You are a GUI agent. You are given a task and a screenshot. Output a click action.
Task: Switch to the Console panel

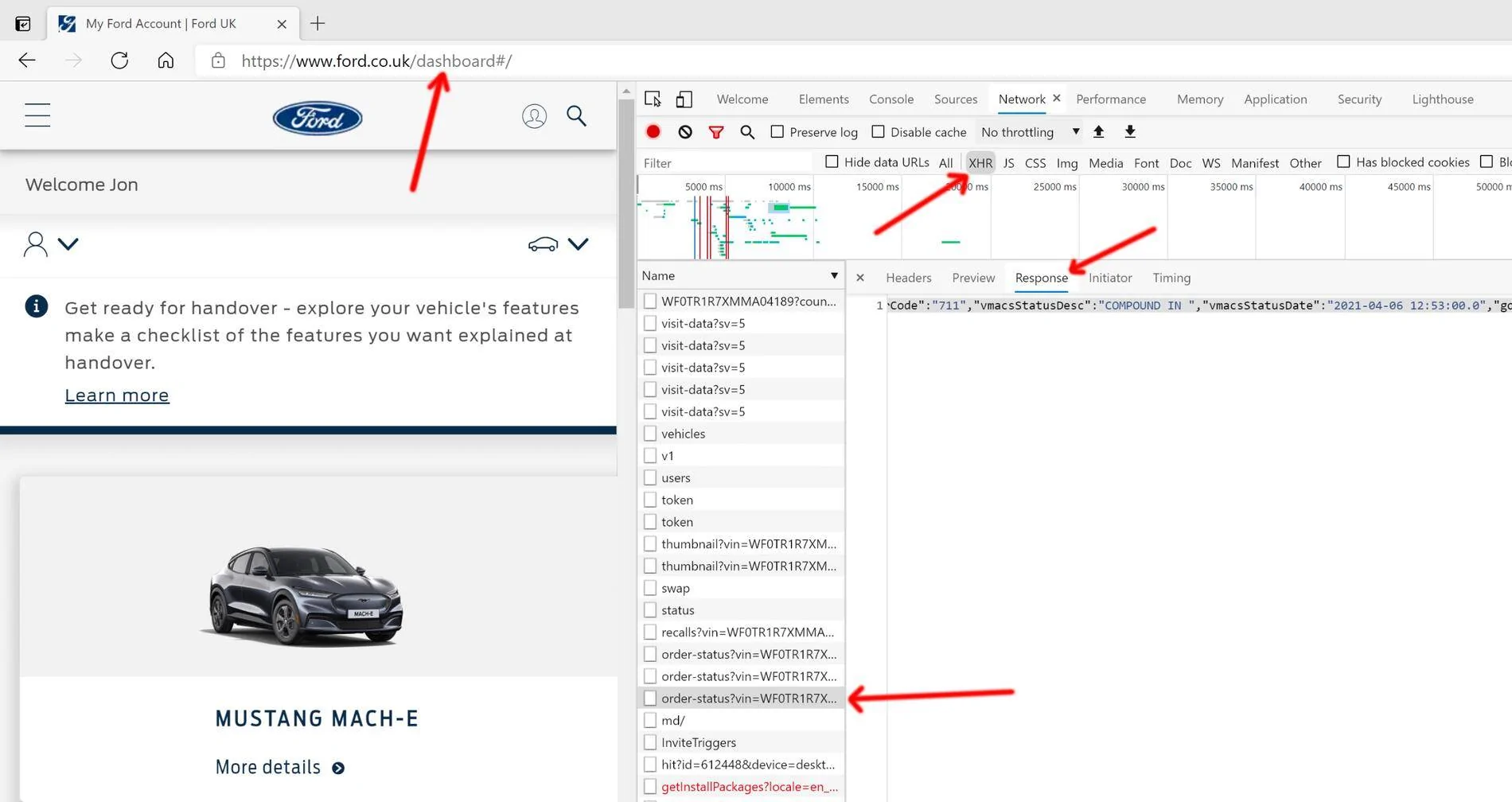[x=891, y=99]
